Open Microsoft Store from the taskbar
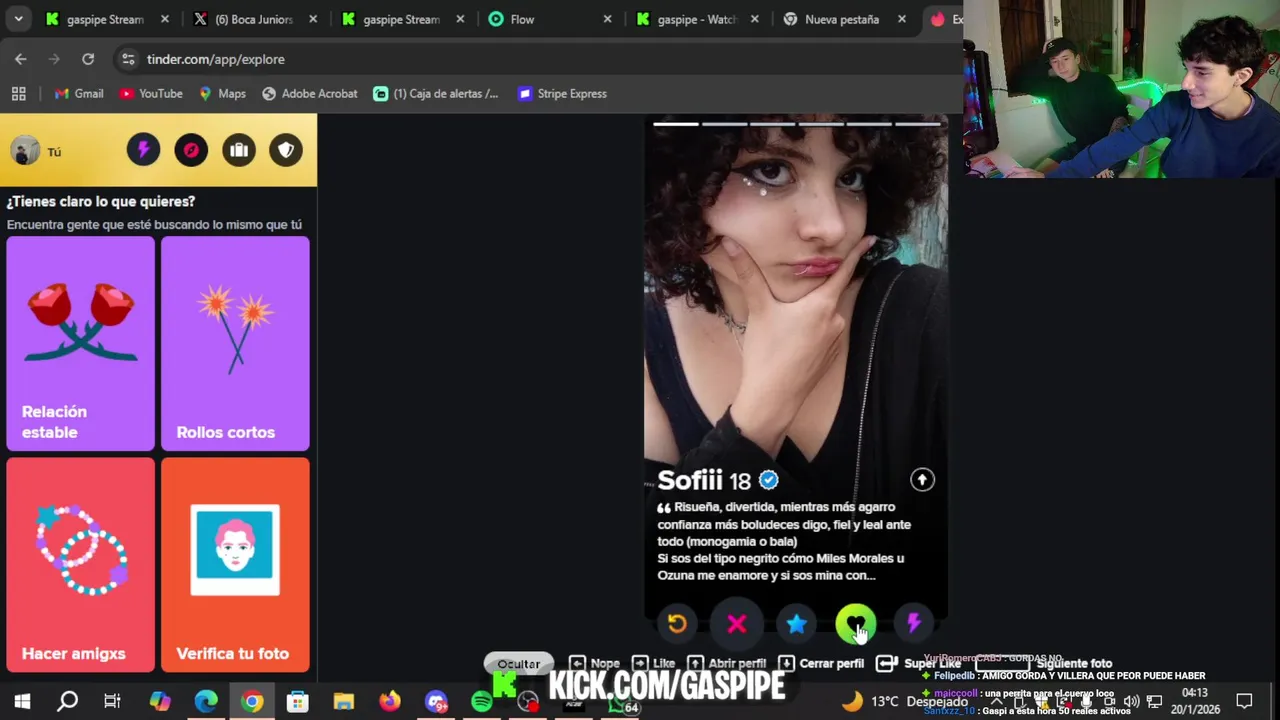This screenshot has width=1280, height=720. pos(297,702)
